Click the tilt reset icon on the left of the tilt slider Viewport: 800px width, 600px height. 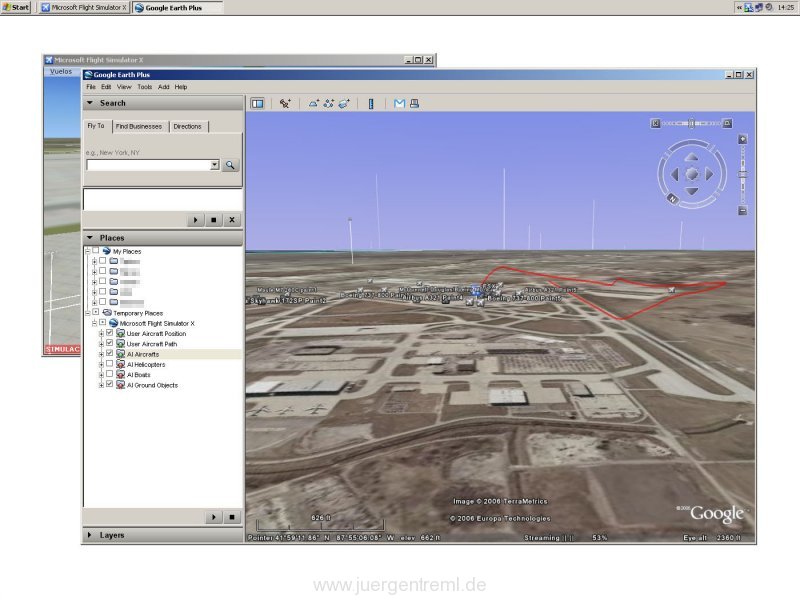656,123
